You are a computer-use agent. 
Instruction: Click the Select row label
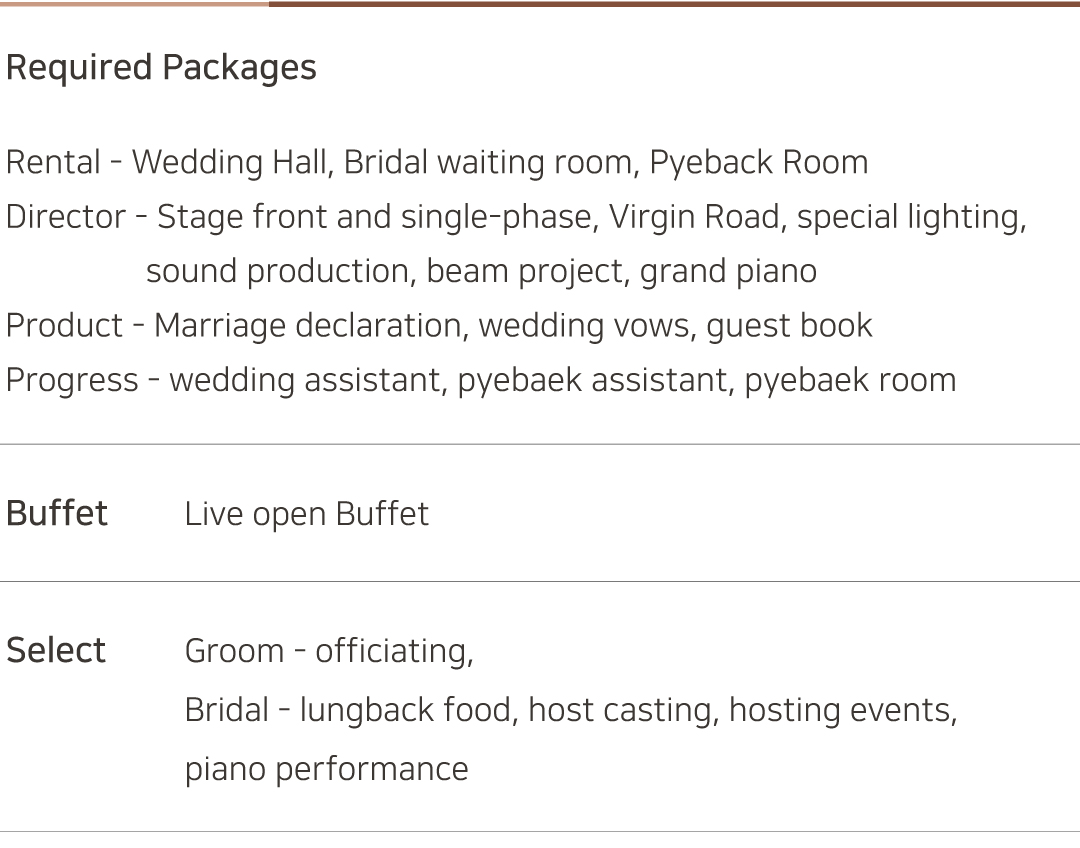pyautogui.click(x=56, y=650)
